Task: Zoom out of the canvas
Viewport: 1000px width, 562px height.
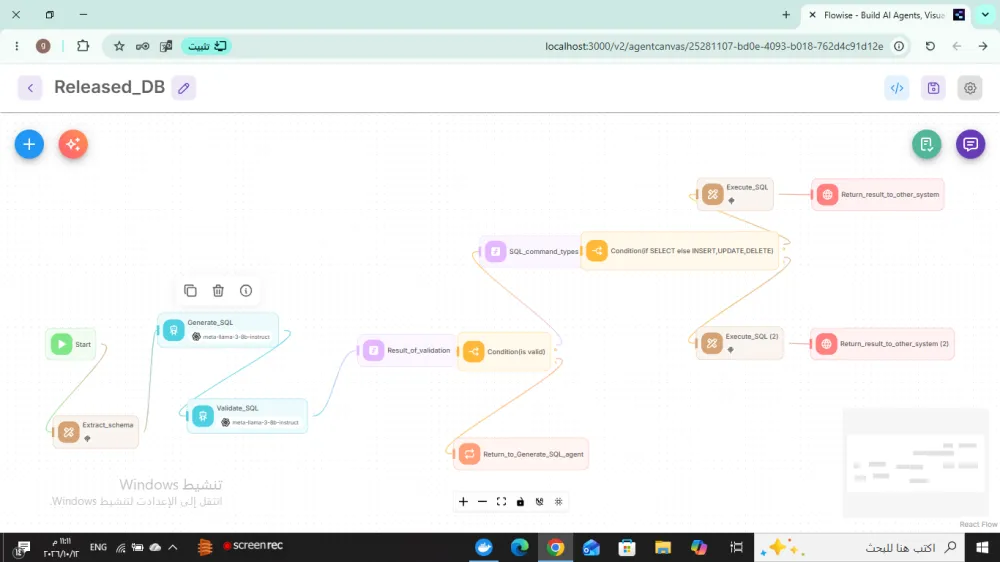Action: click(482, 502)
